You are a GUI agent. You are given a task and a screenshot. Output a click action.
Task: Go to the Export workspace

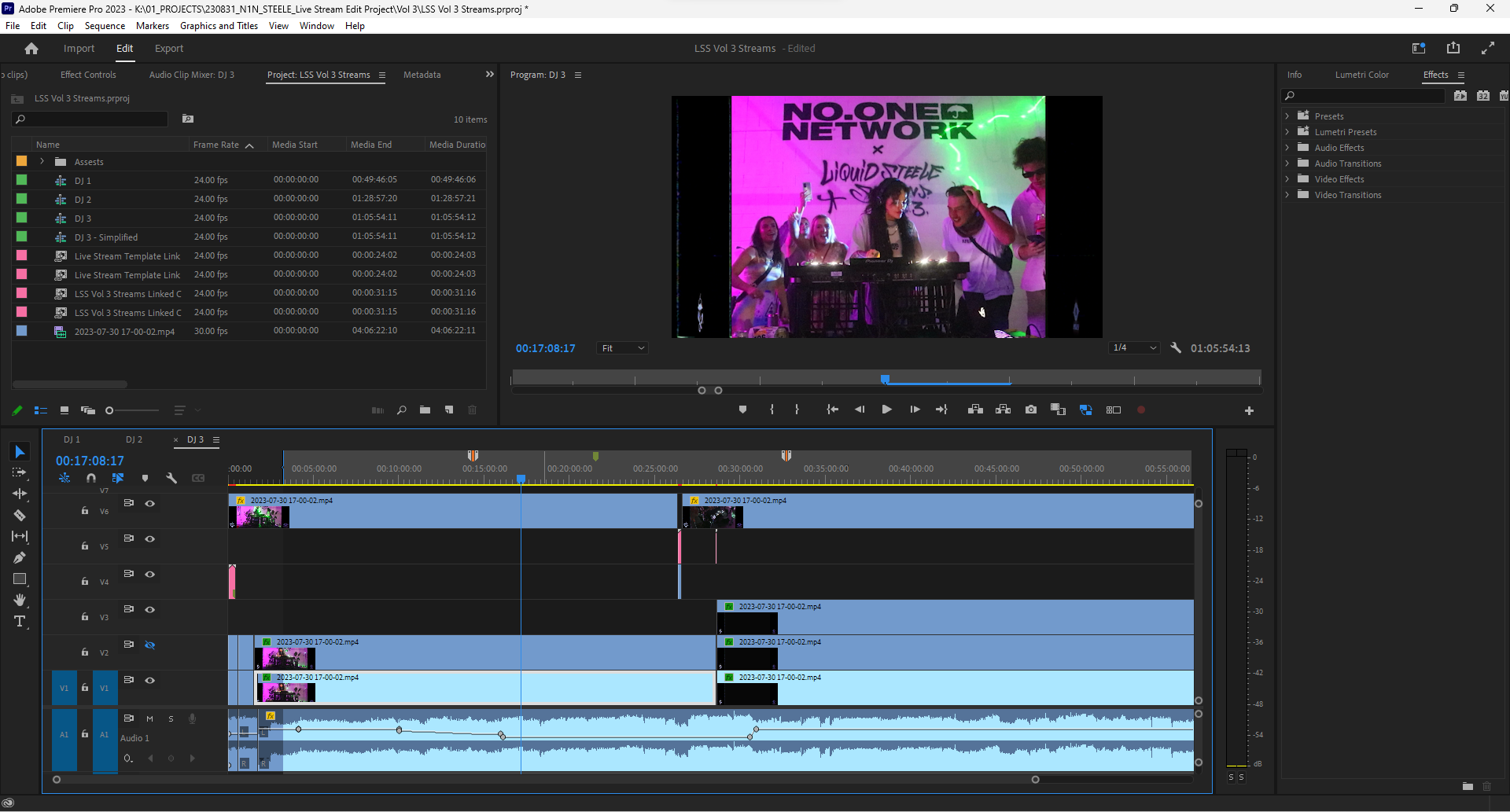[169, 48]
